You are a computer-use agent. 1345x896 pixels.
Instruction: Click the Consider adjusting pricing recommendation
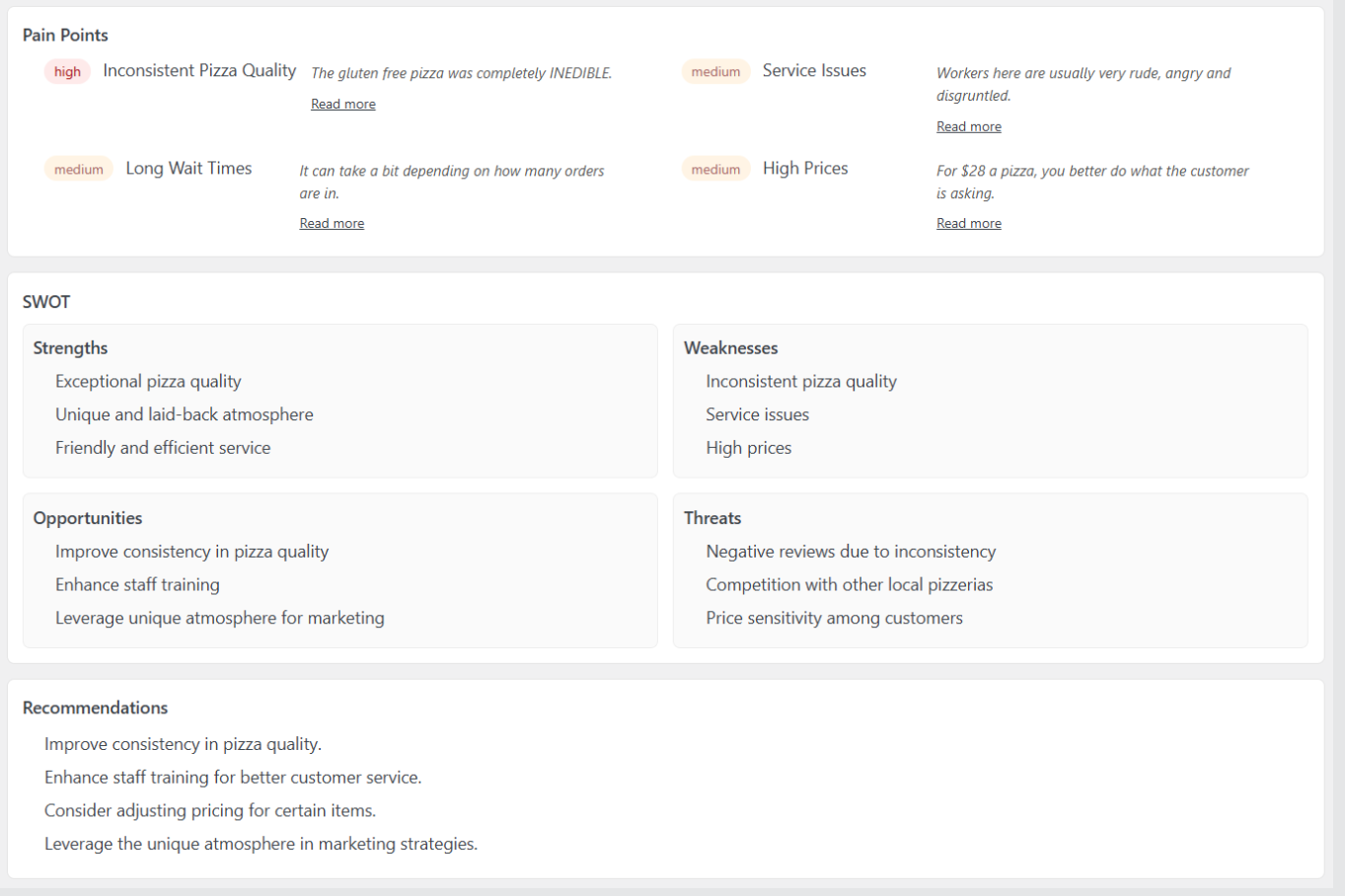click(210, 810)
